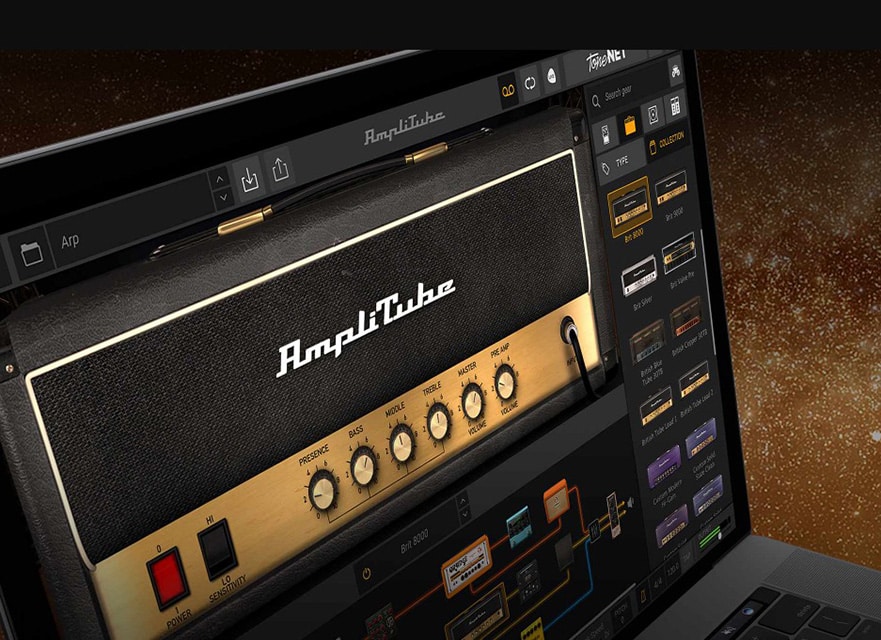The width and height of the screenshot is (881, 640).
Task: Flip the red POWER switch
Action: click(168, 578)
